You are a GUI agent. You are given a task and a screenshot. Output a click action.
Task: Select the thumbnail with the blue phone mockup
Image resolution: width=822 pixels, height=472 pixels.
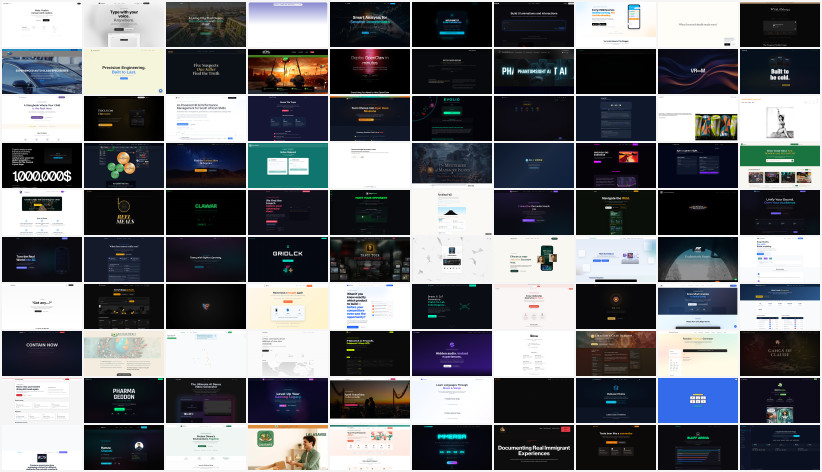click(616, 25)
